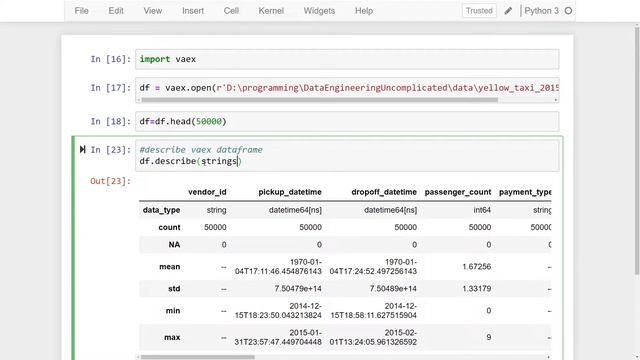This screenshot has height=360, width=640.
Task: Click the kernel idle circle indicator
Action: tap(568, 11)
